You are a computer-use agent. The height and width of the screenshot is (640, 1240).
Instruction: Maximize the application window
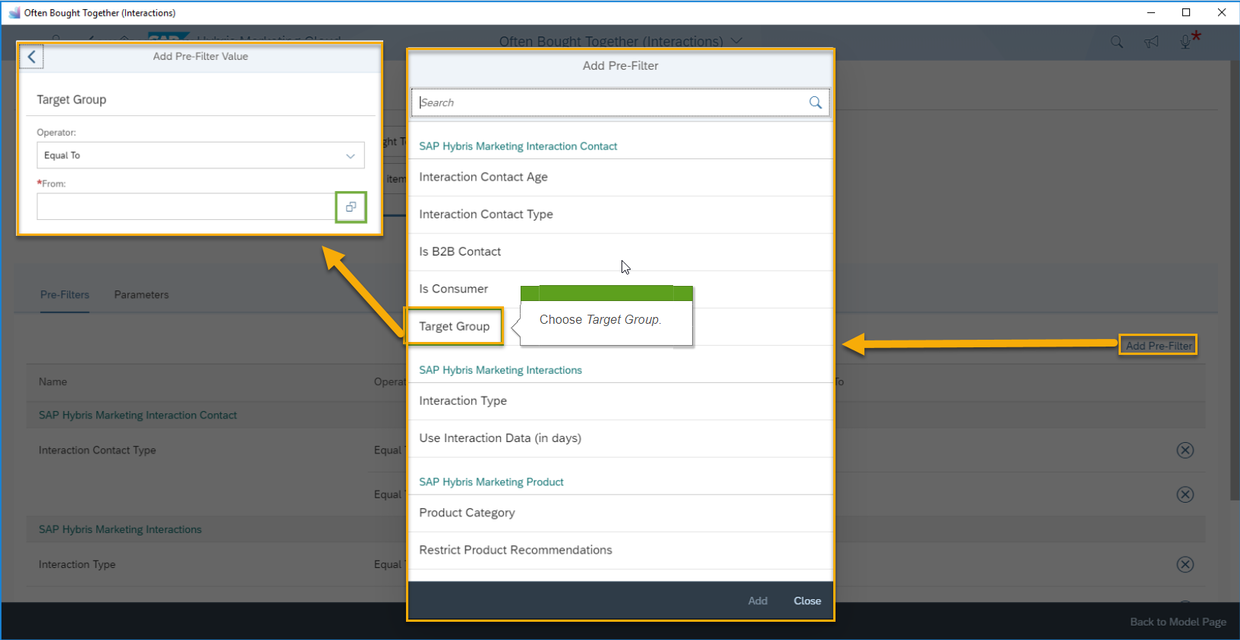1186,12
